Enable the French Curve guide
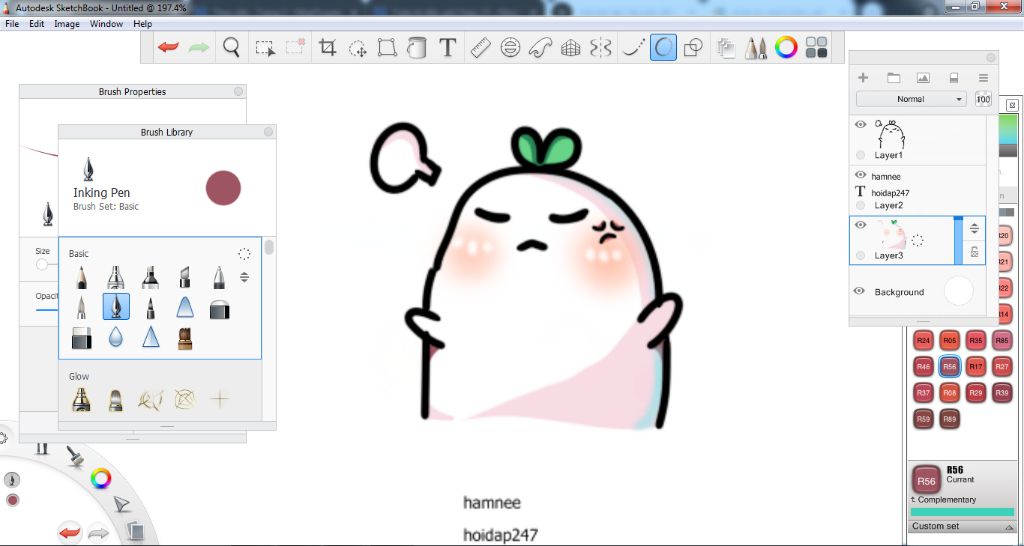This screenshot has height=546, width=1024. [x=540, y=48]
